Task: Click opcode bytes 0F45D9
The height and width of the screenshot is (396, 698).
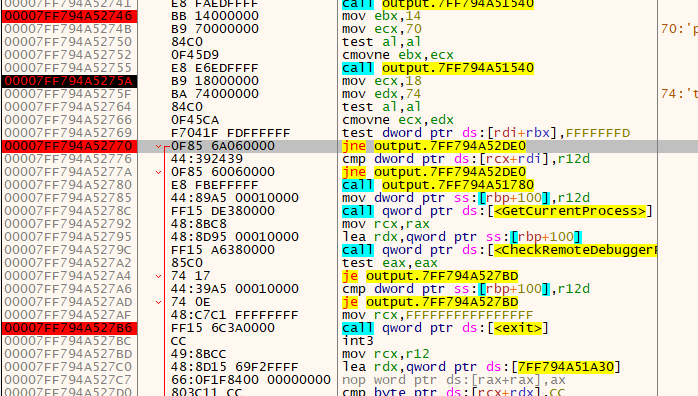Action: [x=195, y=55]
